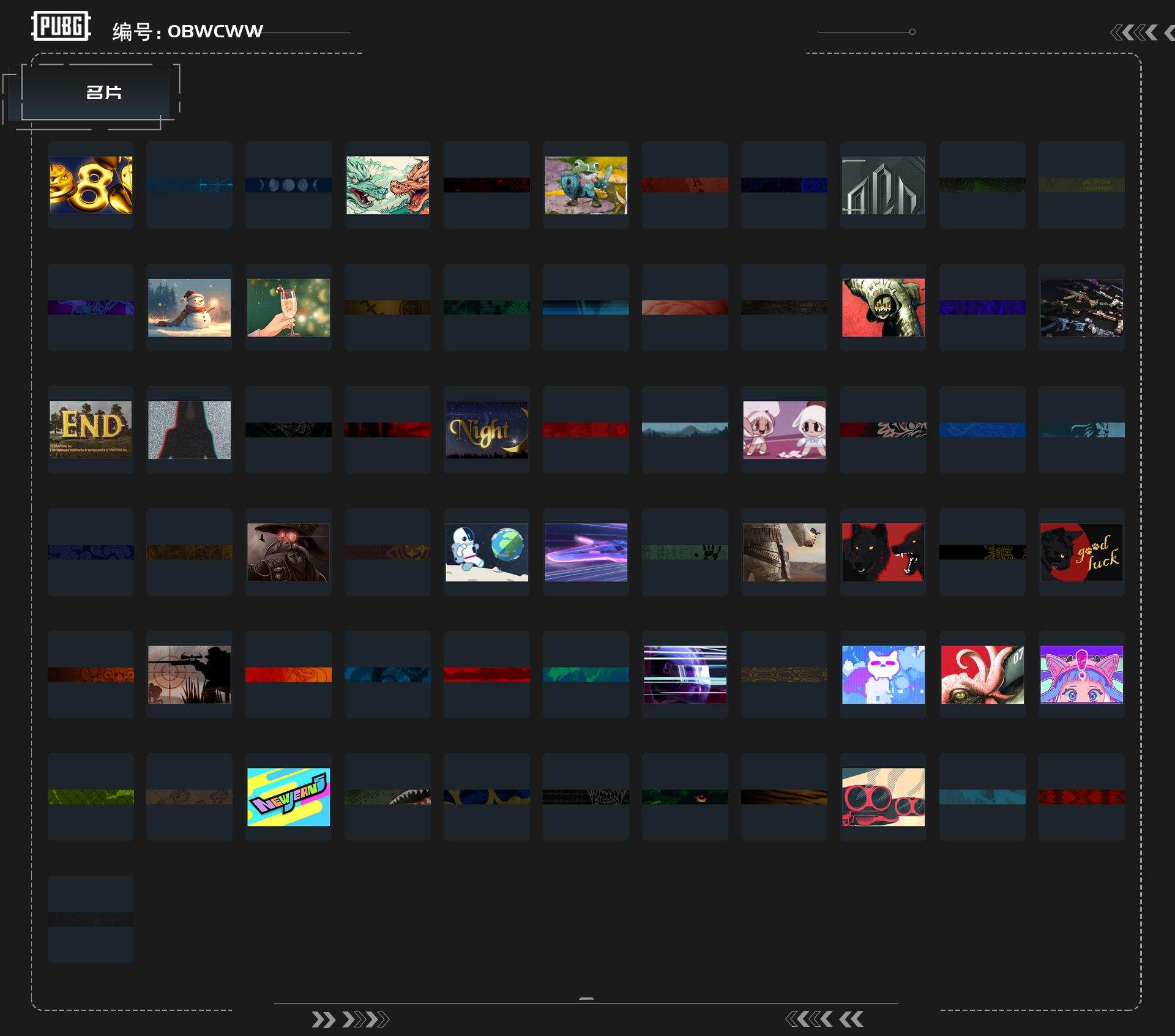
Task: Pick the shark teeth strip nameplate
Action: pos(387,797)
